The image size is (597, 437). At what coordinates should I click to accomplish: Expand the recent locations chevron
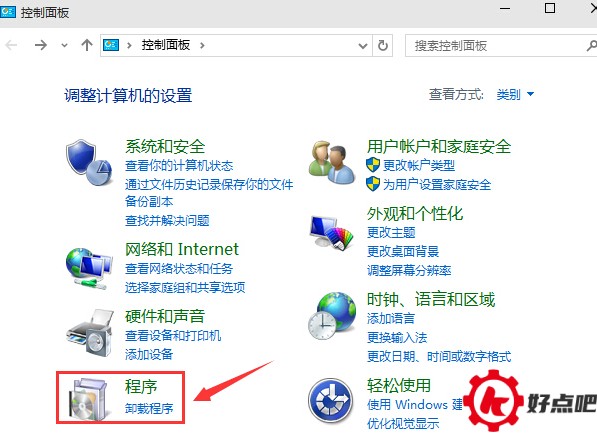click(64, 46)
